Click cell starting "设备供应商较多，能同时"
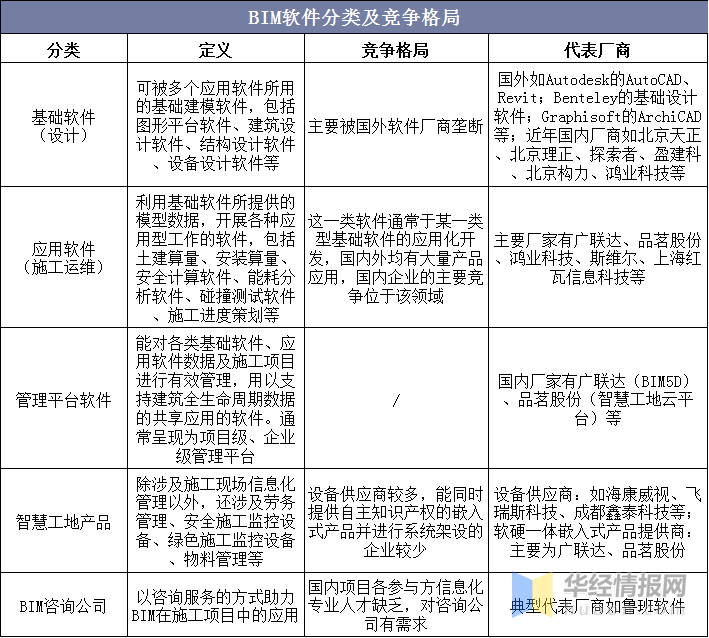This screenshot has width=709, height=638. pos(396,522)
